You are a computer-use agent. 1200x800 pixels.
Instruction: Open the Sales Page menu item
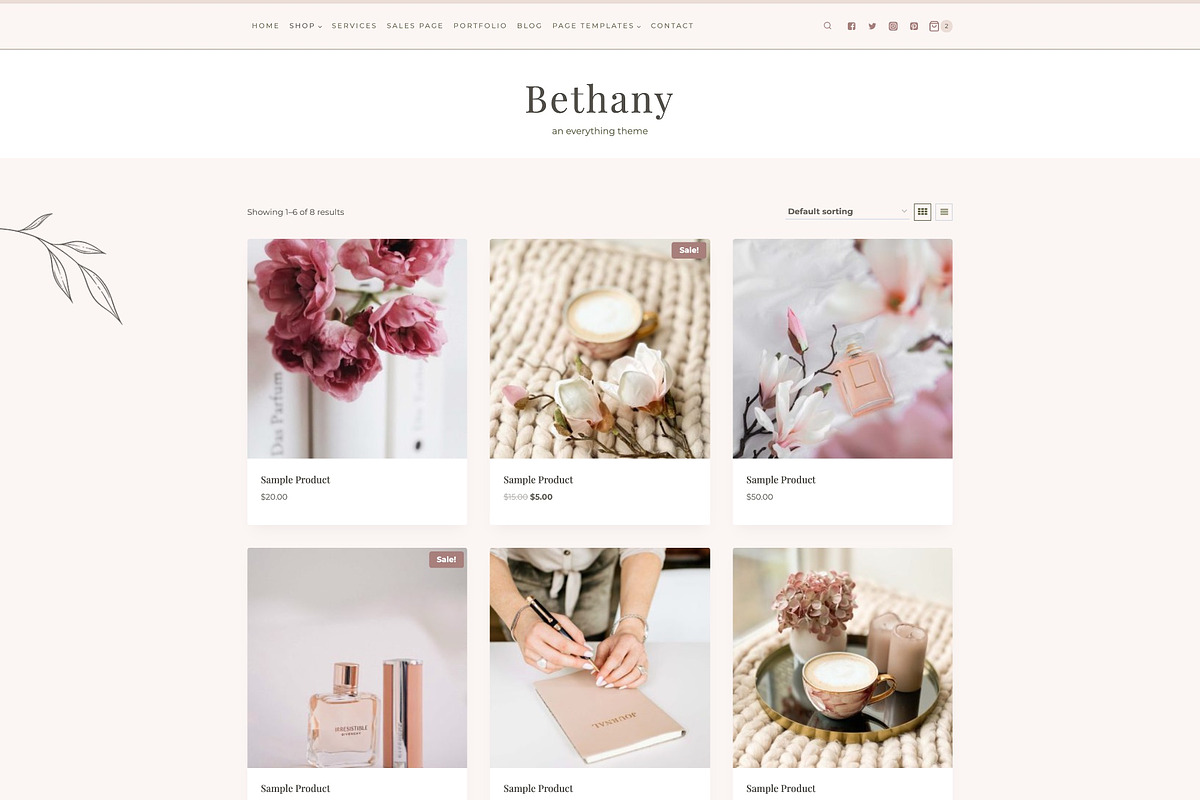[415, 26]
